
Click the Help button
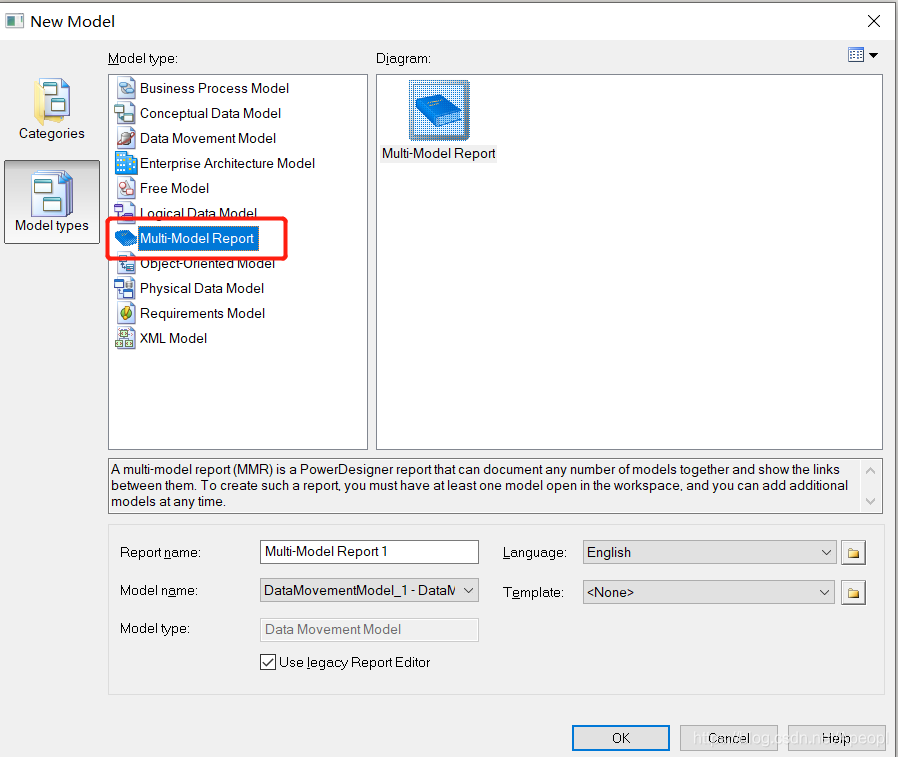(x=836, y=738)
